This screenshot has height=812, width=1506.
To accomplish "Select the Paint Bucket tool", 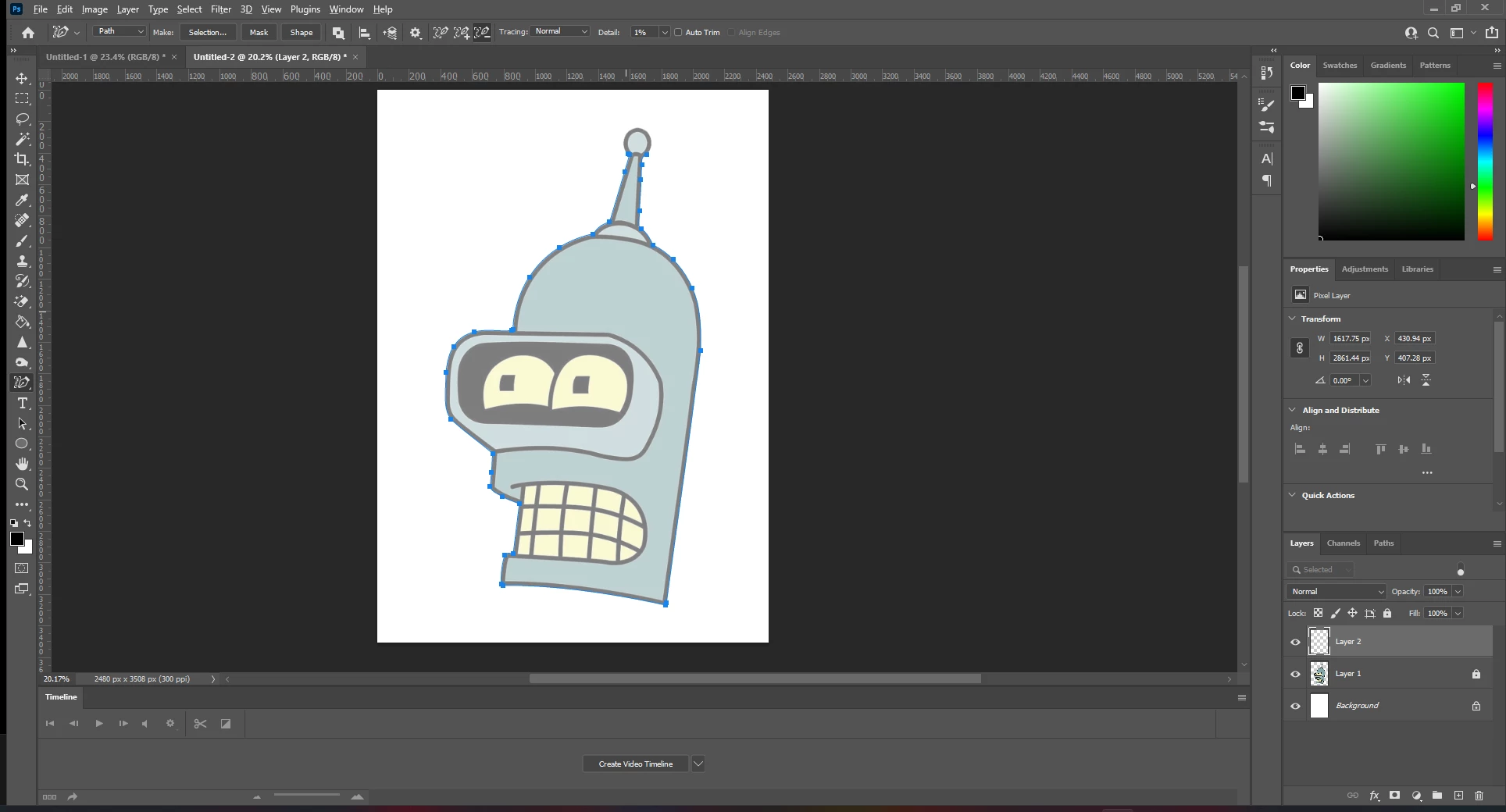I will point(22,322).
